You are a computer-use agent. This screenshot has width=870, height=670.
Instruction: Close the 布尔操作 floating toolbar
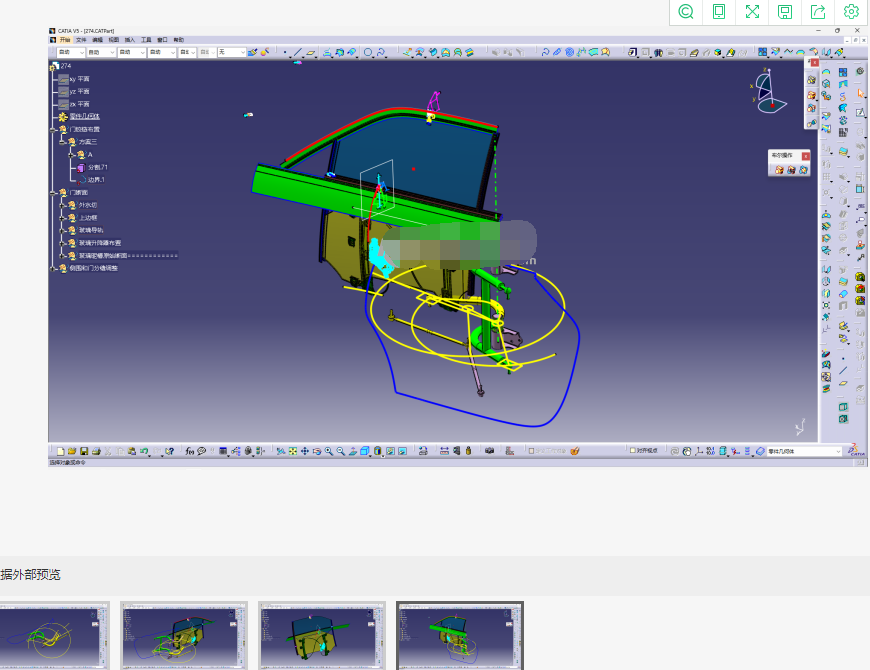click(x=806, y=156)
